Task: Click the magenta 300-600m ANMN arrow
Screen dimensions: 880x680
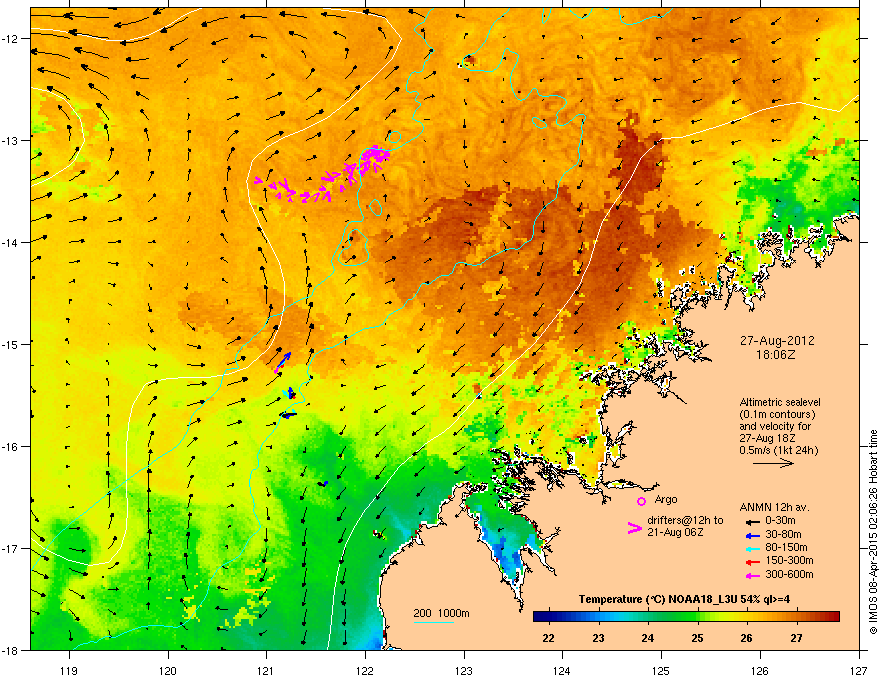Action: coord(751,575)
